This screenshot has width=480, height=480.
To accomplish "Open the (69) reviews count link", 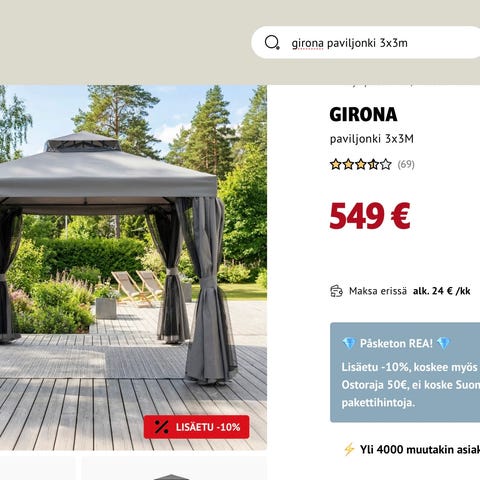I will point(406,164).
